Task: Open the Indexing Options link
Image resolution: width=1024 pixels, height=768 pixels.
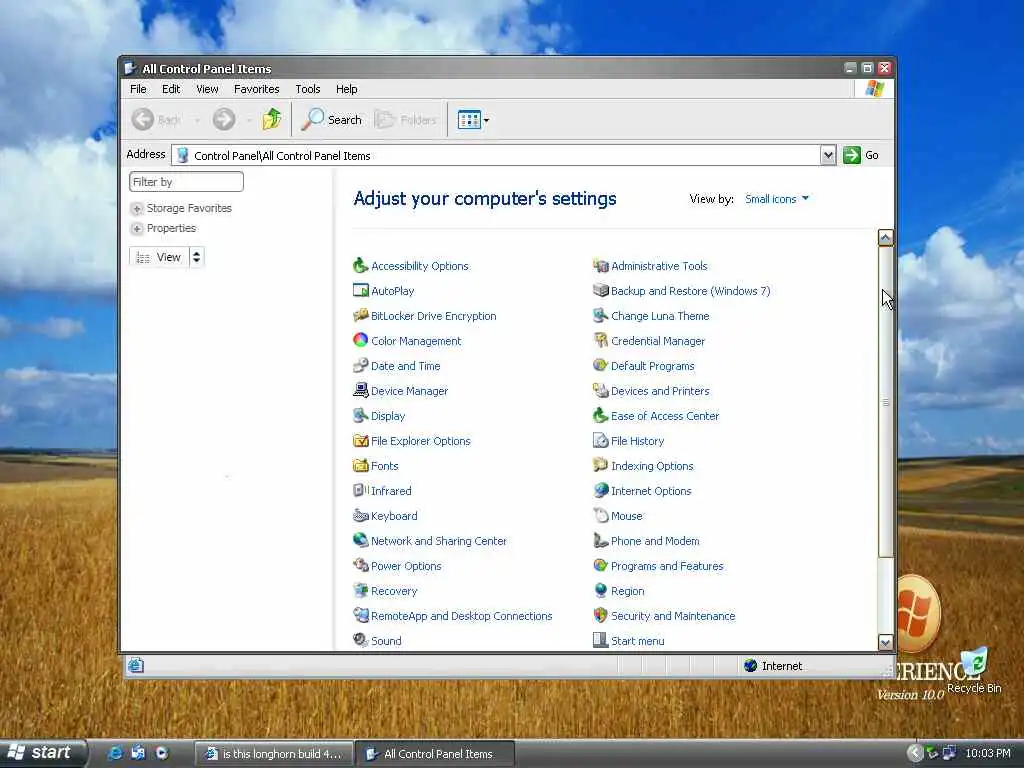Action: point(652,466)
